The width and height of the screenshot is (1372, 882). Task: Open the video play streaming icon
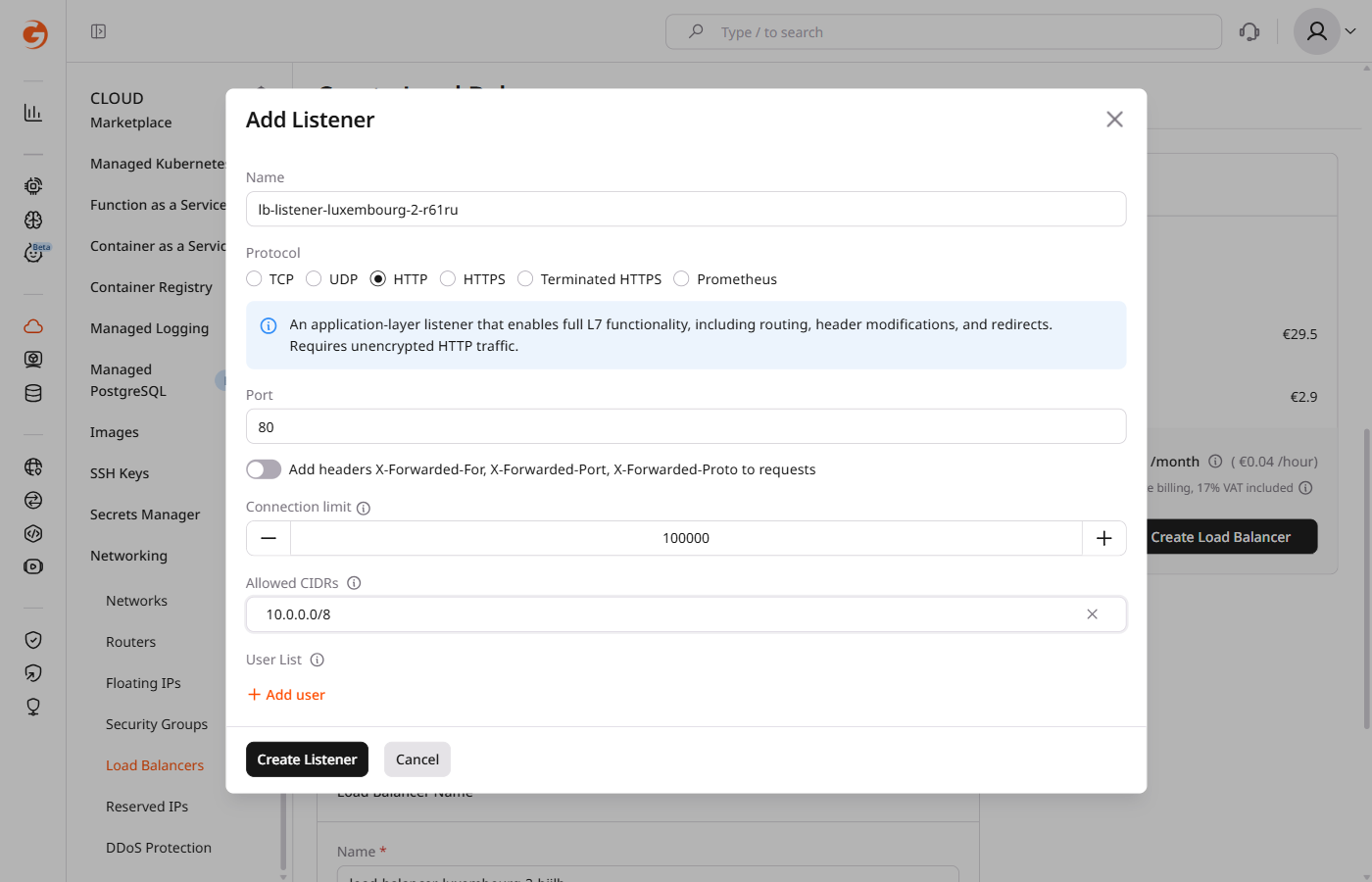[33, 566]
